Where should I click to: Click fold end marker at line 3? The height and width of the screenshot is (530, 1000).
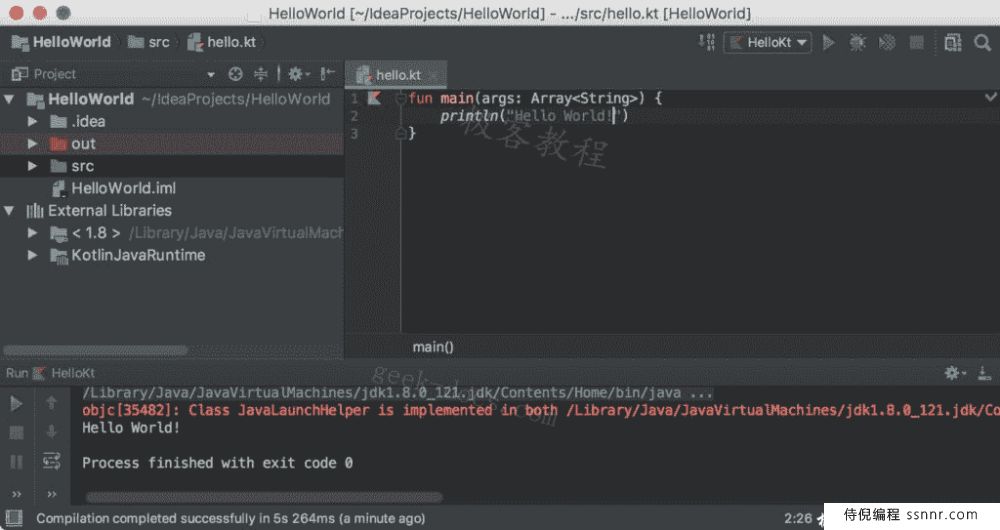pyautogui.click(x=401, y=133)
